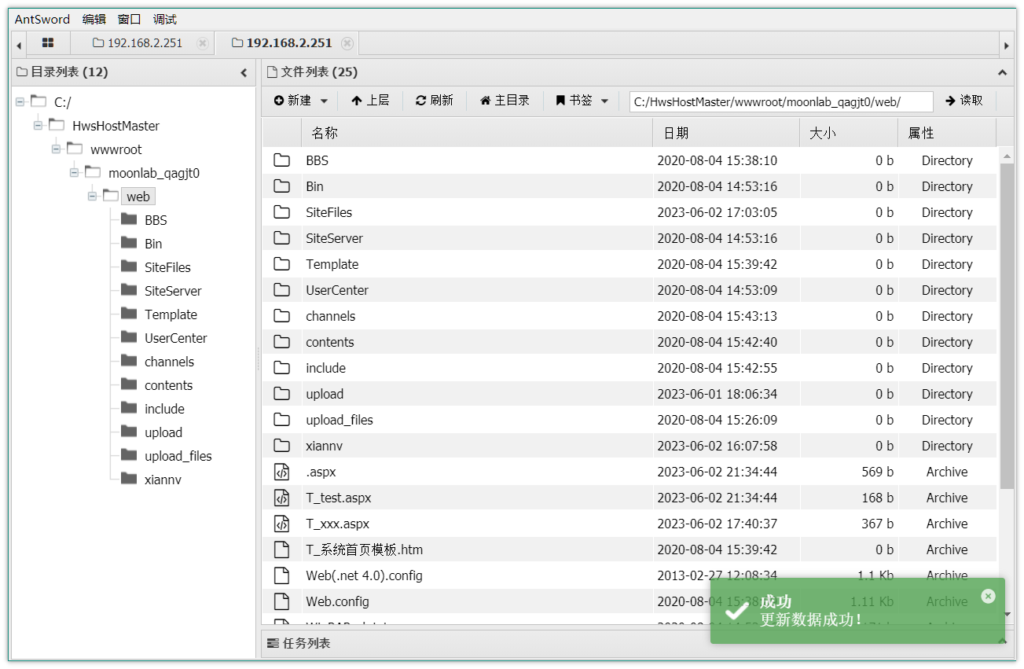Image resolution: width=1024 pixels, height=669 pixels.
Task: Show earlier tabs with left arrow
Action: click(19, 45)
